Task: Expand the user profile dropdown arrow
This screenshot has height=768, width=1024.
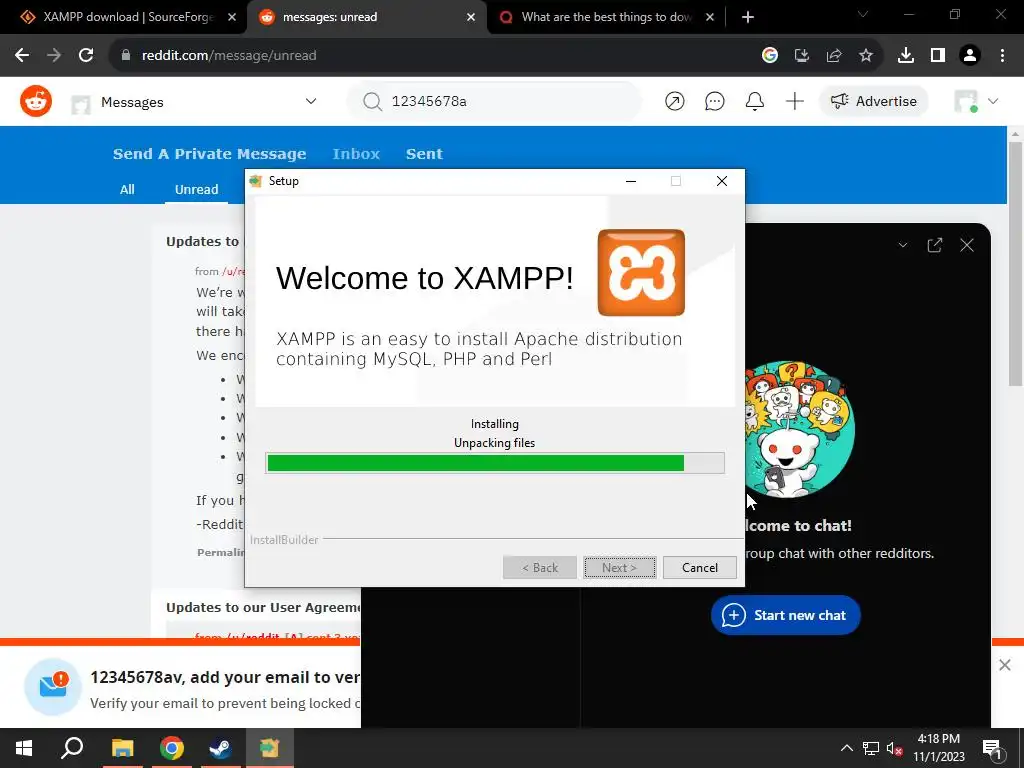Action: click(993, 101)
